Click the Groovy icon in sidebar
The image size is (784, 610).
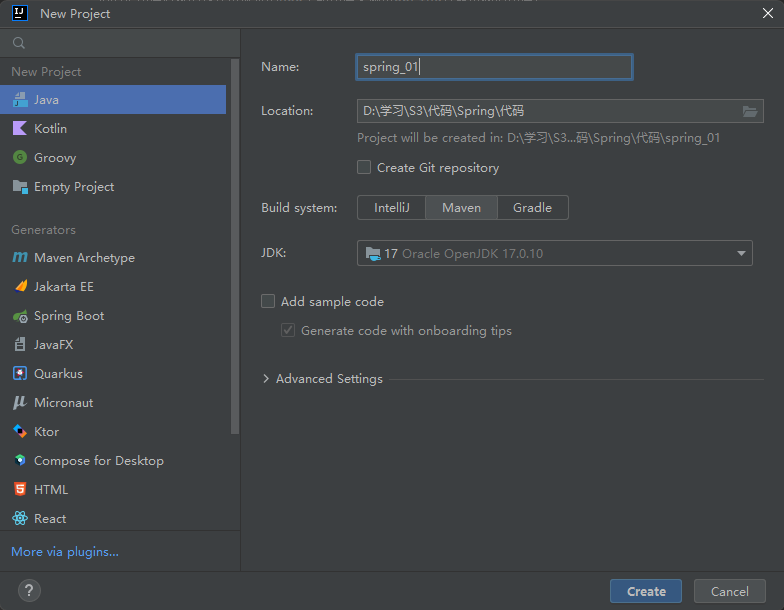pyautogui.click(x=20, y=158)
